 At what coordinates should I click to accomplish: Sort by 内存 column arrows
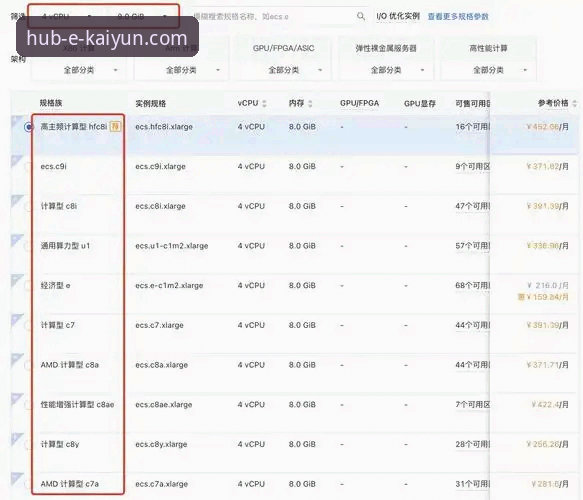click(310, 103)
